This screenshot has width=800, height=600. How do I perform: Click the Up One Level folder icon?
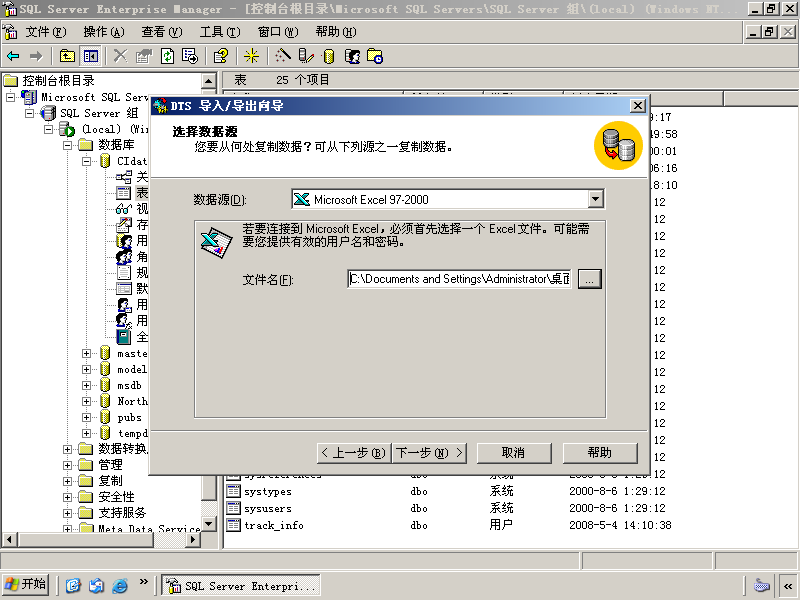coord(67,56)
